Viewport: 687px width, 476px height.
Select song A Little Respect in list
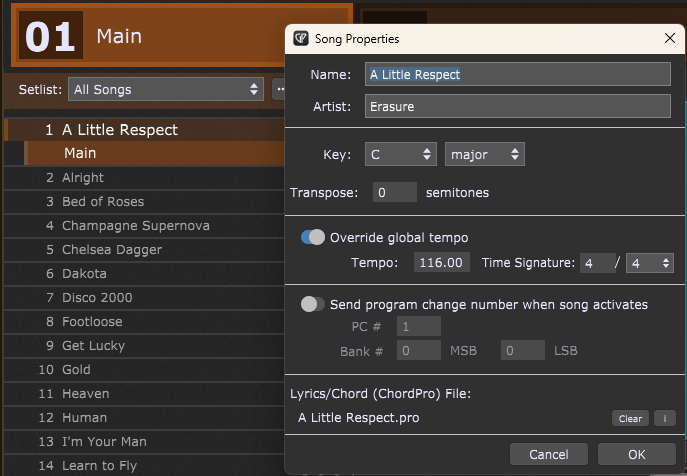(145, 130)
